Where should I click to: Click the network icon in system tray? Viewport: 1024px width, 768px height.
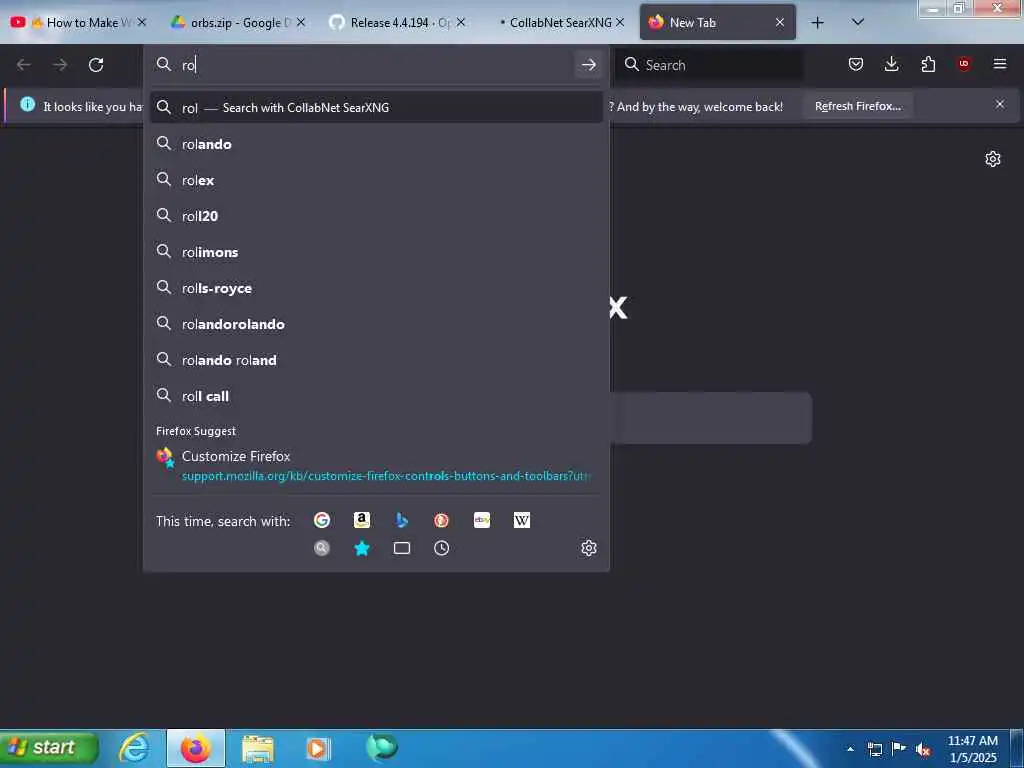click(x=874, y=749)
